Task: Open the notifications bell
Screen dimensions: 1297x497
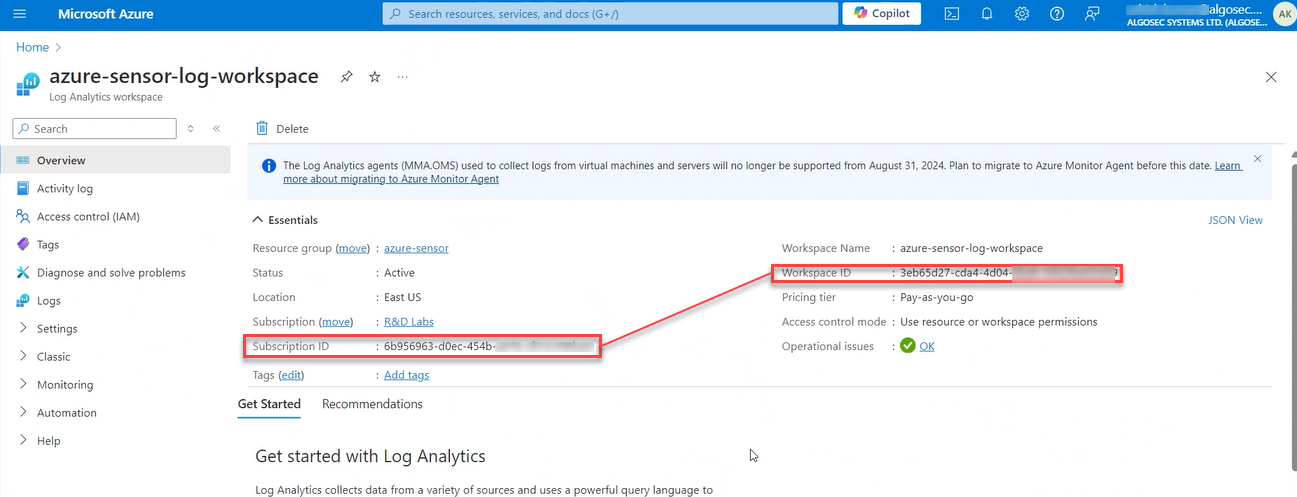Action: tap(987, 14)
